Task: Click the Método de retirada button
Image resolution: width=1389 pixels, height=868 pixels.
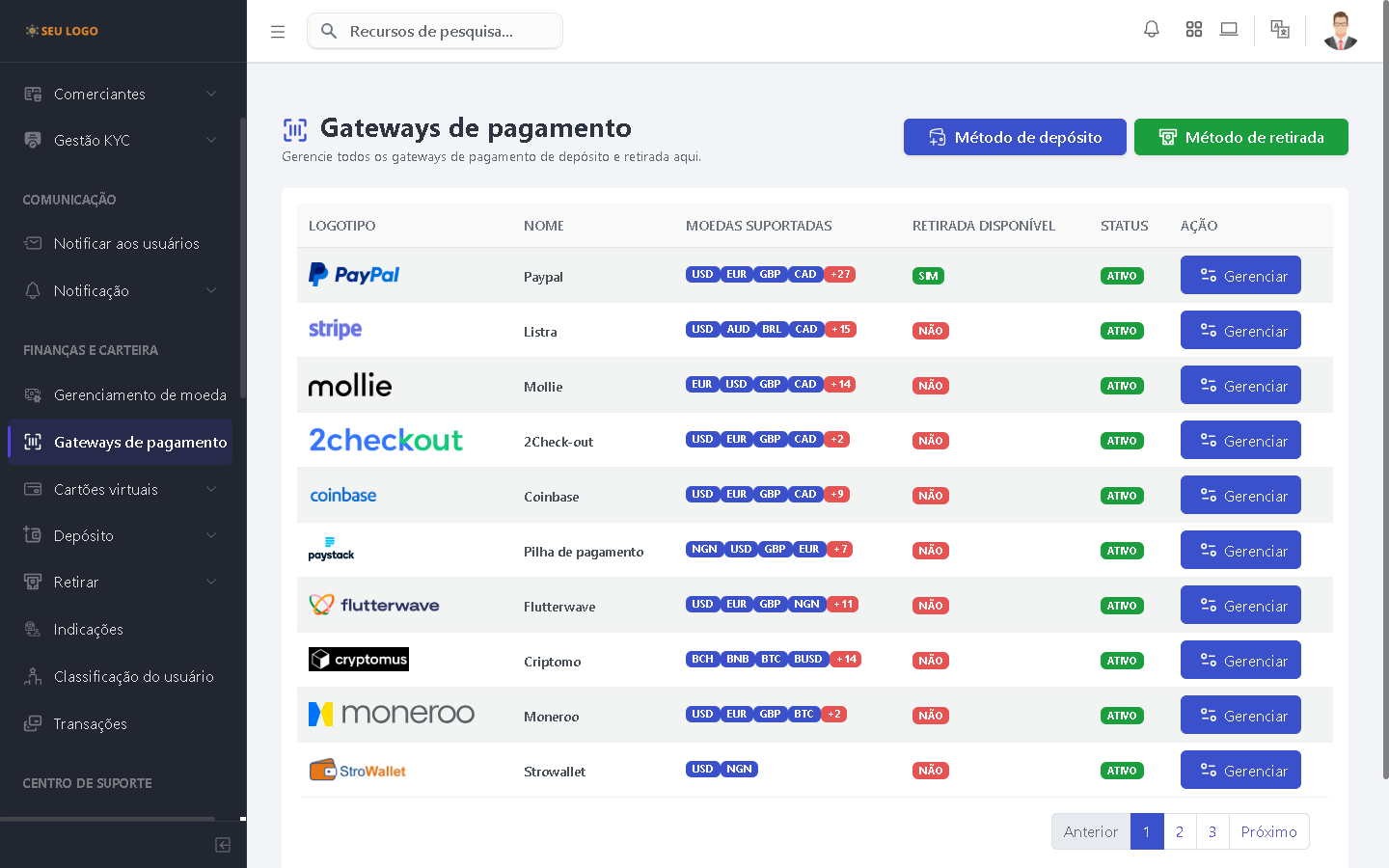Action: pos(1240,137)
